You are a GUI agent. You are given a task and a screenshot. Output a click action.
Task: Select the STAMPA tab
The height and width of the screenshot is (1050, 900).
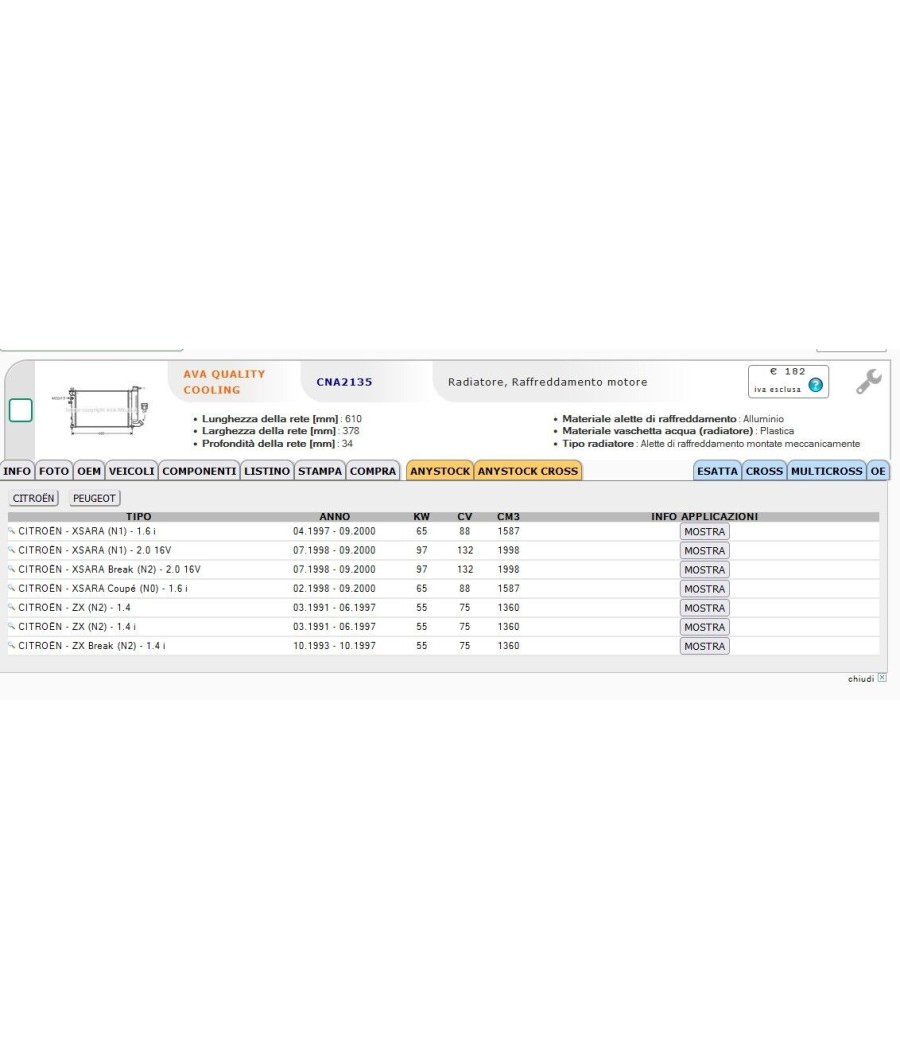[319, 471]
